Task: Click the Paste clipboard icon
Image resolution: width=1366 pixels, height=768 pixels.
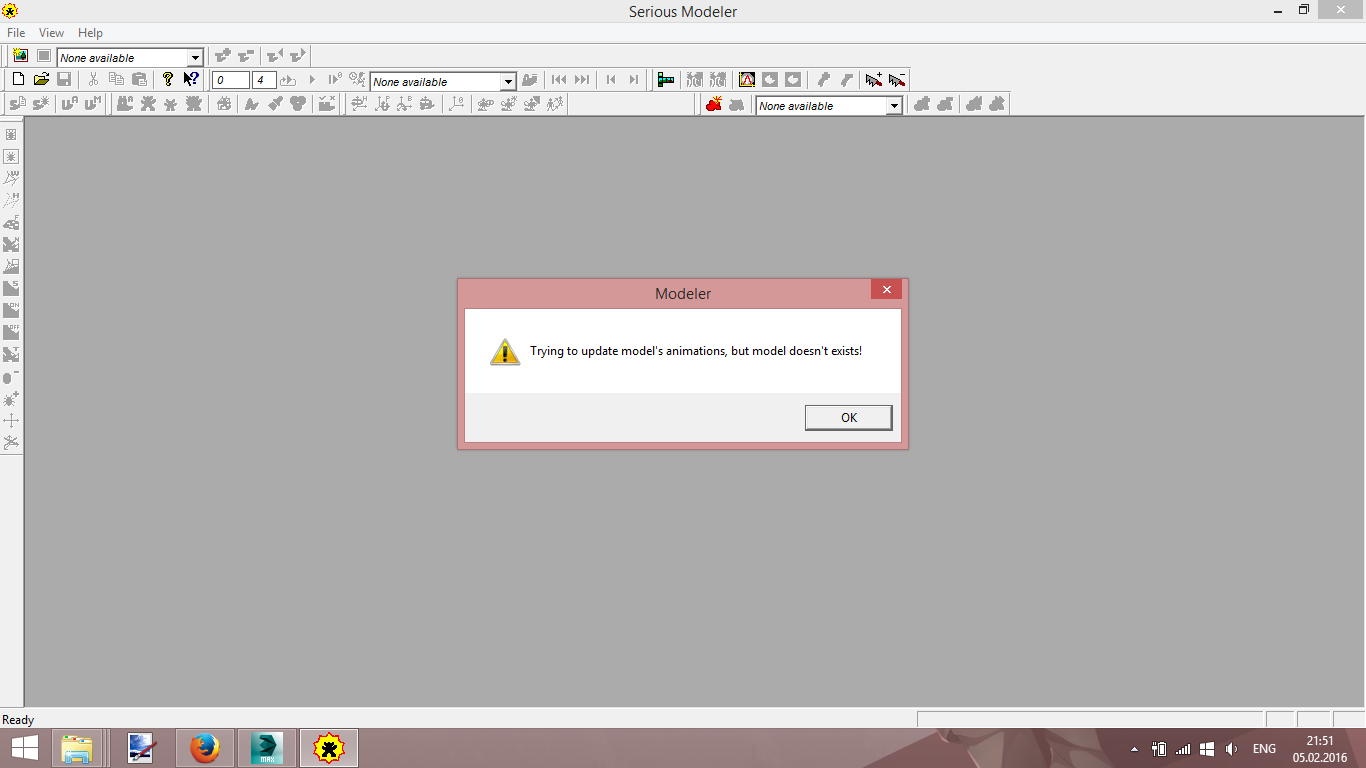Action: [x=139, y=80]
